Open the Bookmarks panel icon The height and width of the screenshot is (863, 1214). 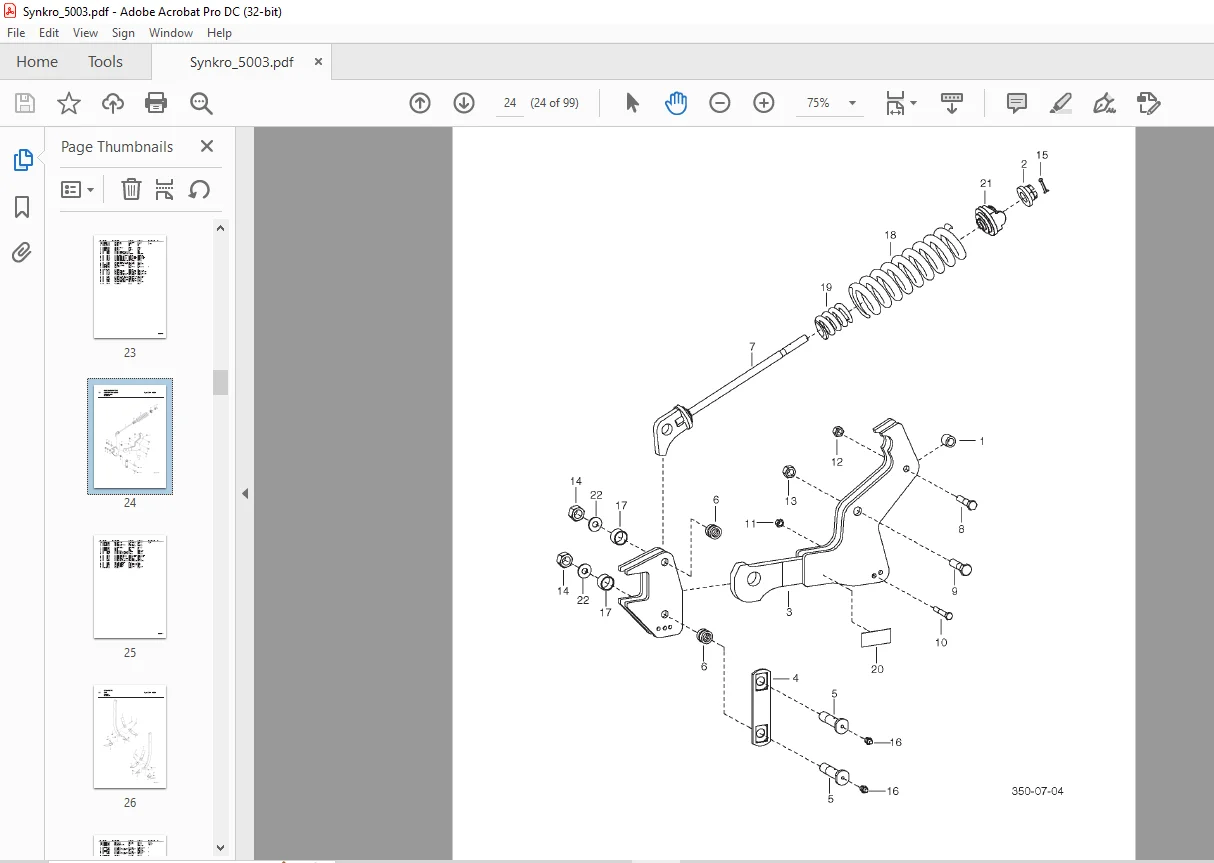[x=22, y=207]
